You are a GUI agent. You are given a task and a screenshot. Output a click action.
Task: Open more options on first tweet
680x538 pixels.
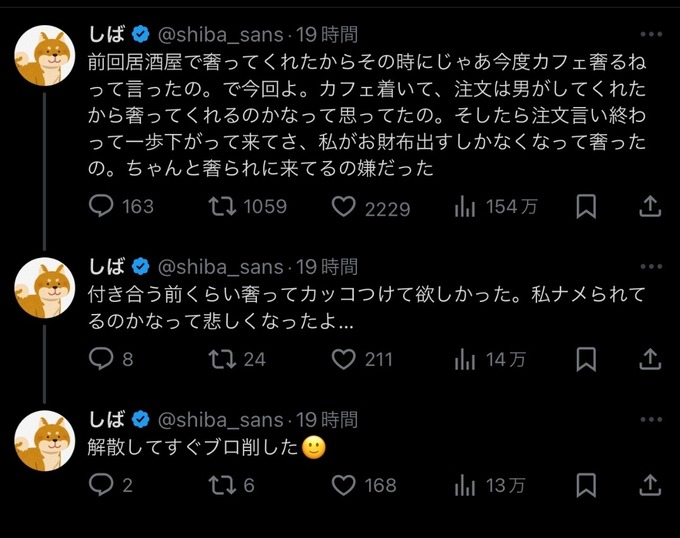(x=651, y=34)
